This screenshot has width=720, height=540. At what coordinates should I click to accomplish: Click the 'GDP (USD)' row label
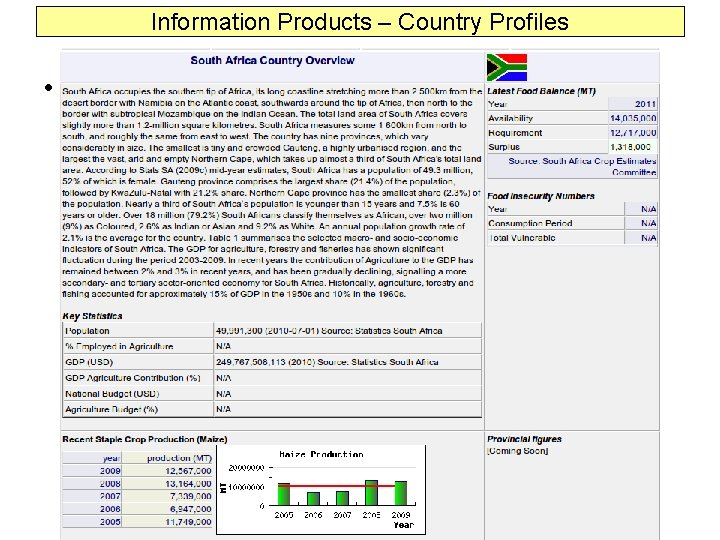click(89, 362)
